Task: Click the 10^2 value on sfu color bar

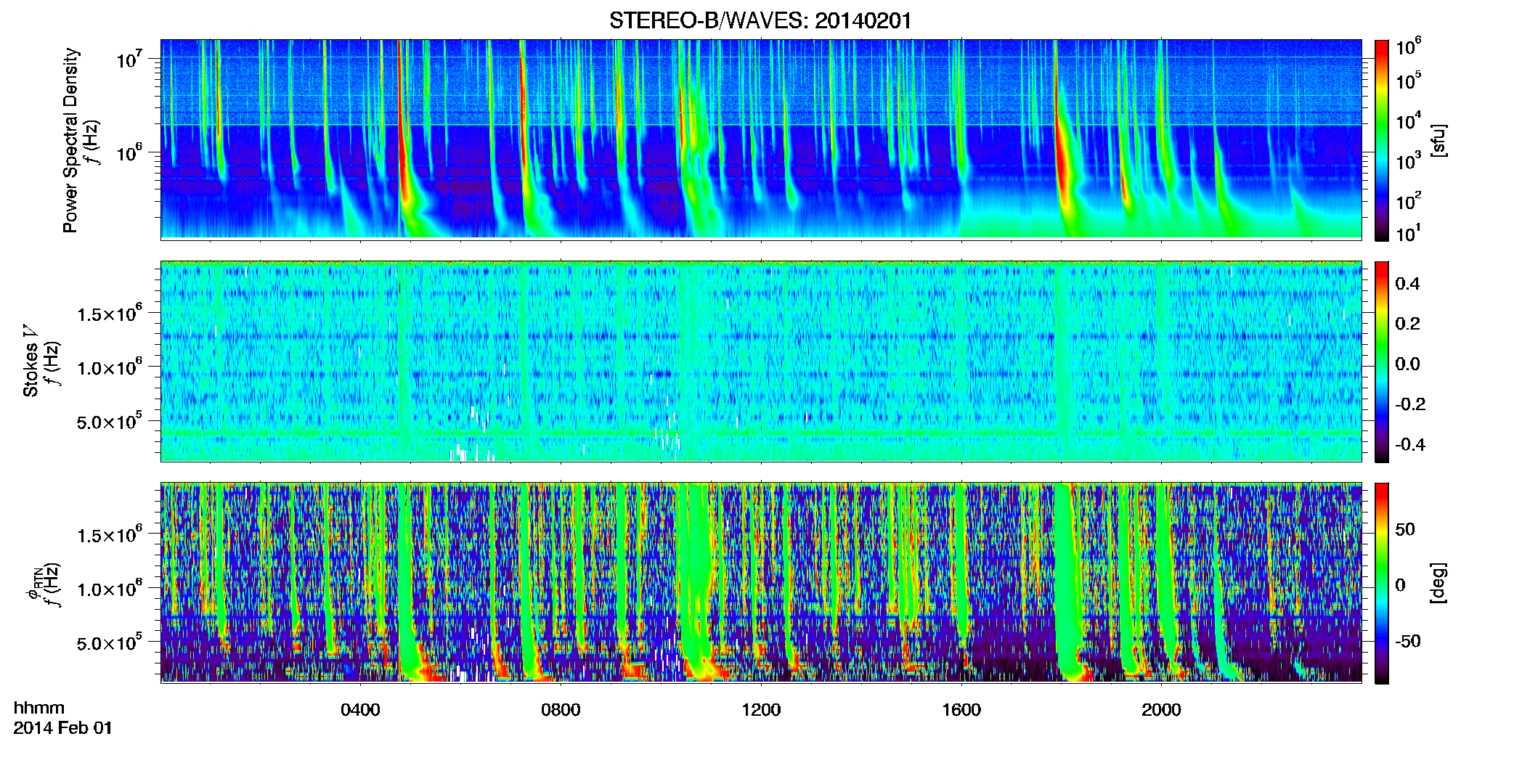Action: pos(1409,201)
